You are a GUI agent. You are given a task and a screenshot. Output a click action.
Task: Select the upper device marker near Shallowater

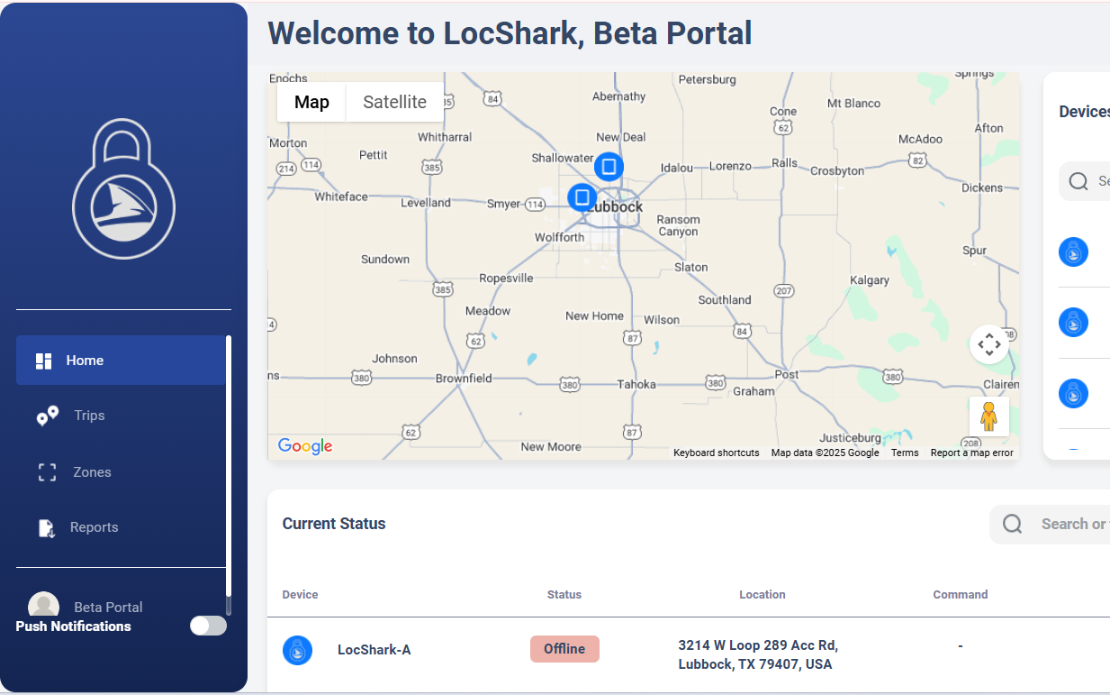tap(608, 167)
